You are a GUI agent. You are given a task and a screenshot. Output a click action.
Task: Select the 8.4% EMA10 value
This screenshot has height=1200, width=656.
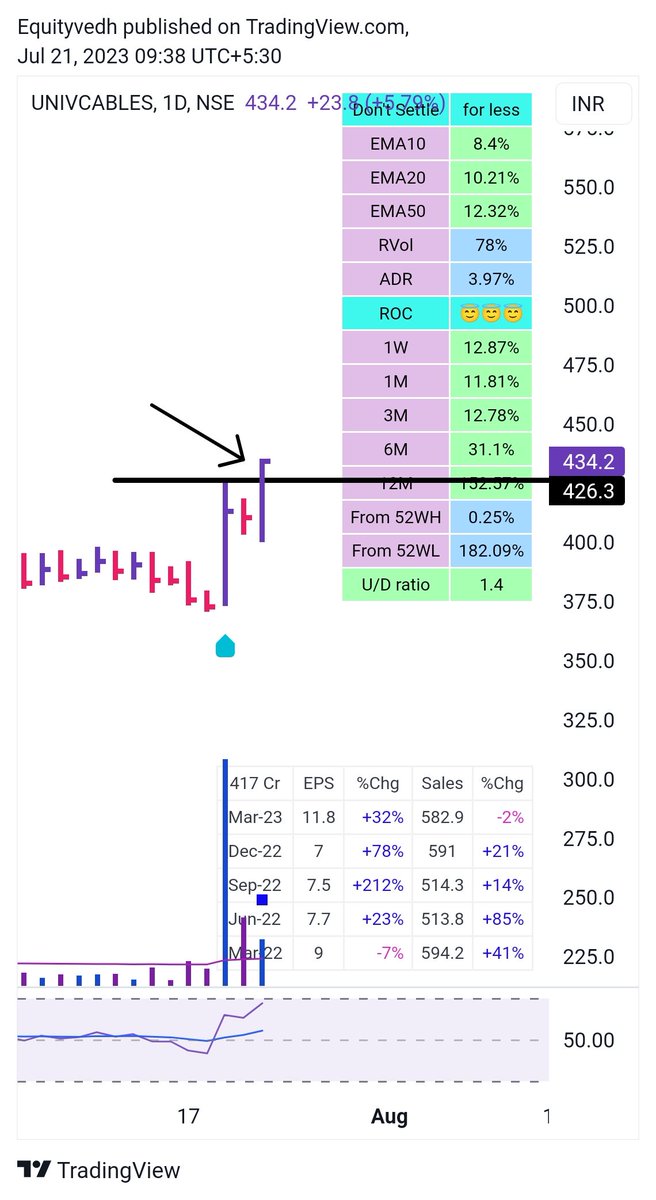tap(491, 144)
